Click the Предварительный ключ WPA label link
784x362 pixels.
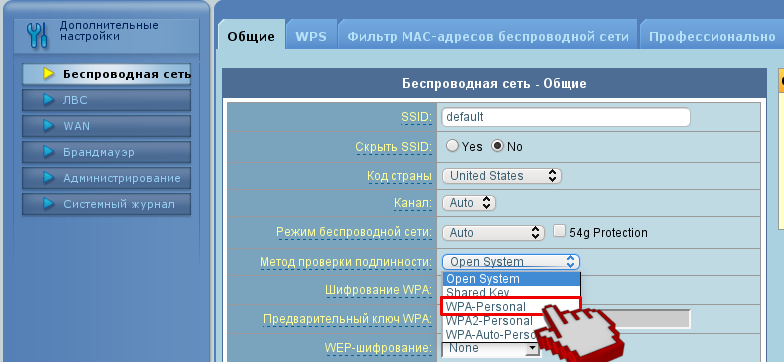point(348,319)
